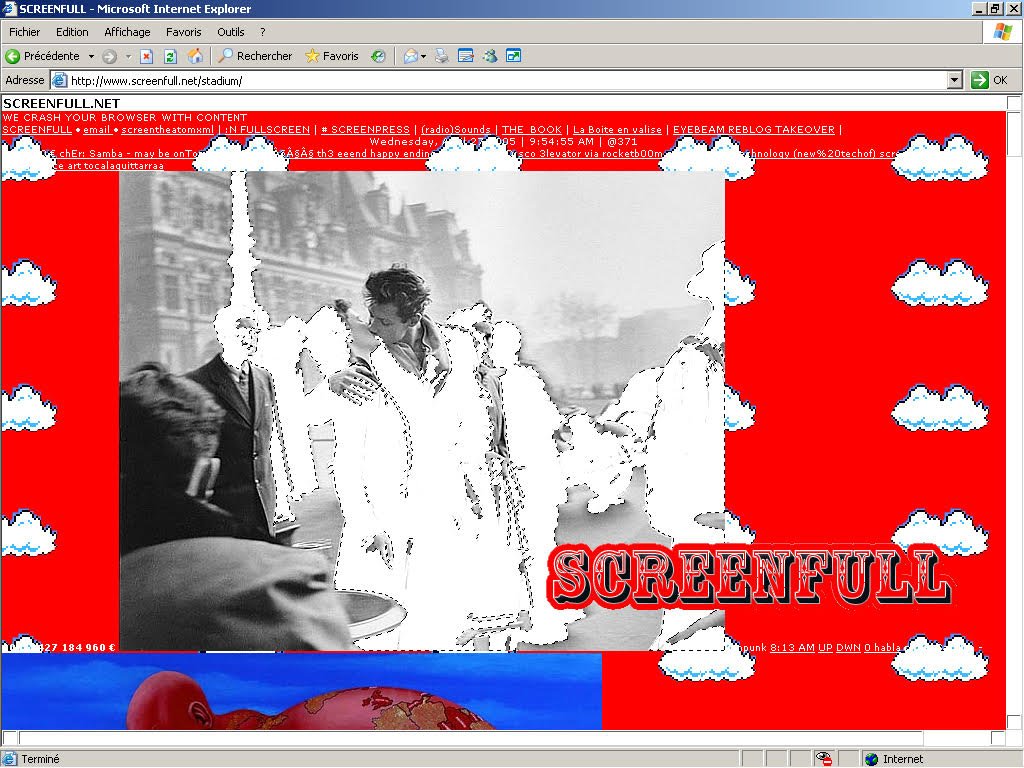Click the black-and-white kiss photograph
This screenshot has width=1024, height=768.
point(422,411)
